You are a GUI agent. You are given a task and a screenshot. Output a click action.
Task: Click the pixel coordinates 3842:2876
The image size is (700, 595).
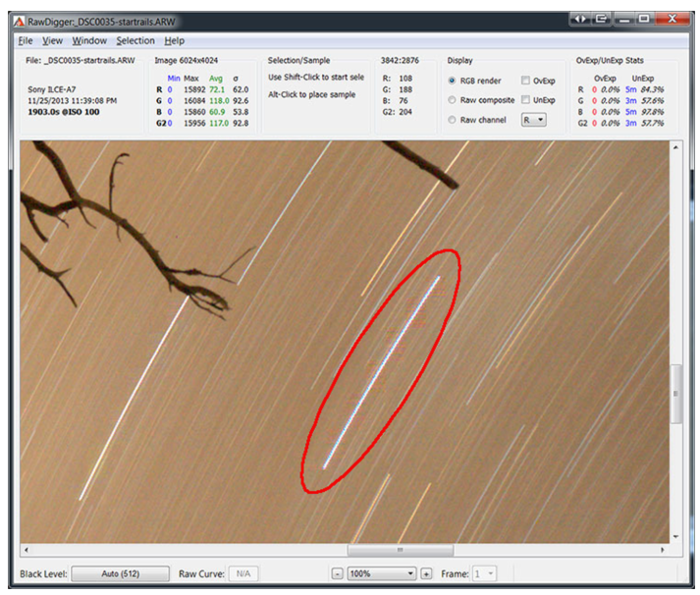[400, 60]
